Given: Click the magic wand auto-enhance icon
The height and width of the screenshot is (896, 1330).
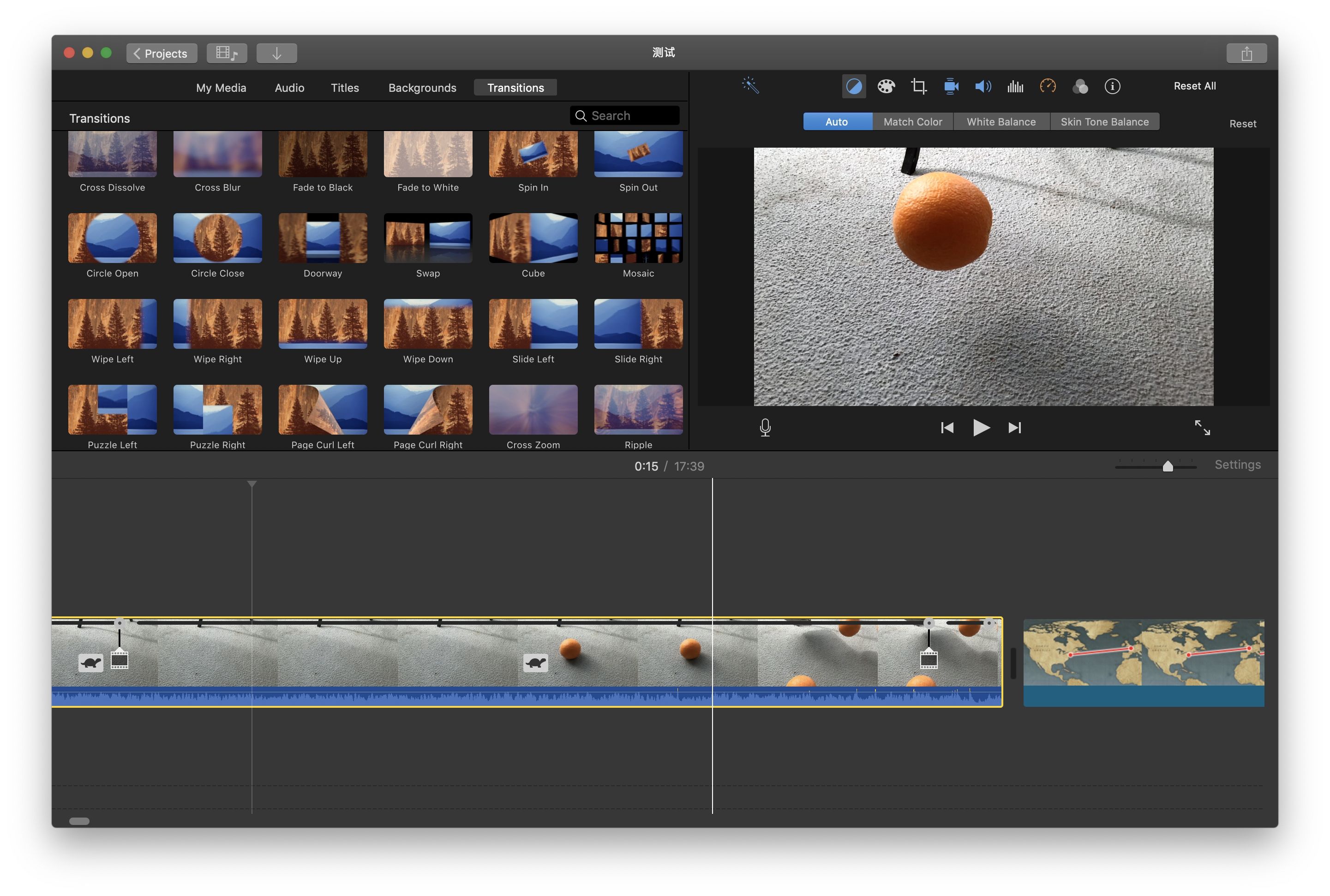Looking at the screenshot, I should (x=750, y=86).
